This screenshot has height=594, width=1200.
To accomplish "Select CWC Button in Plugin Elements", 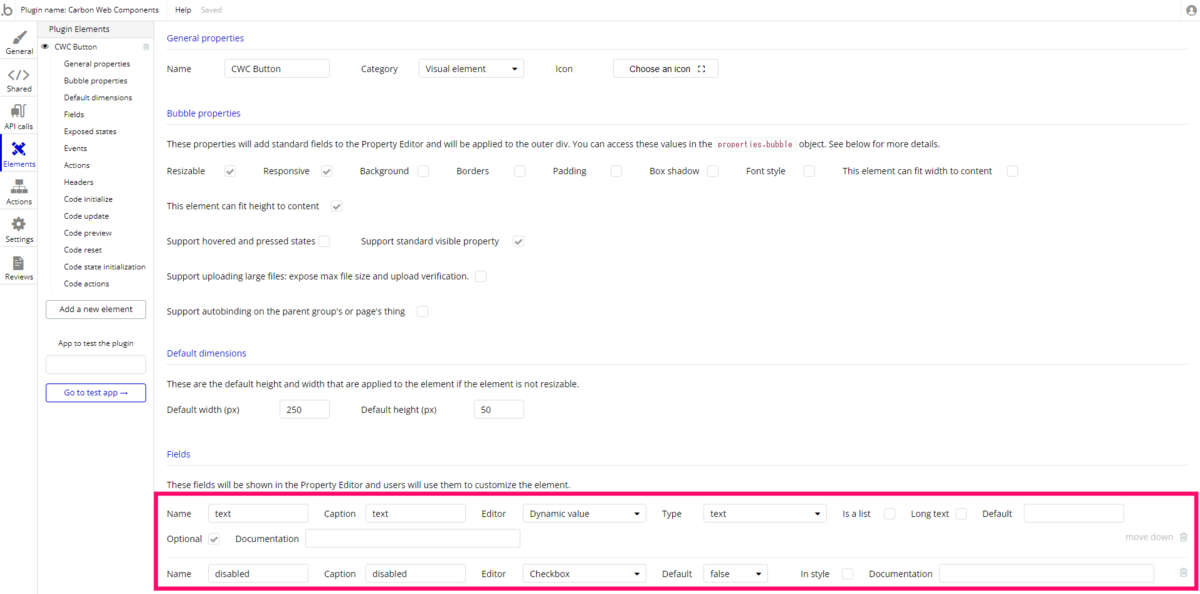I will (76, 46).
